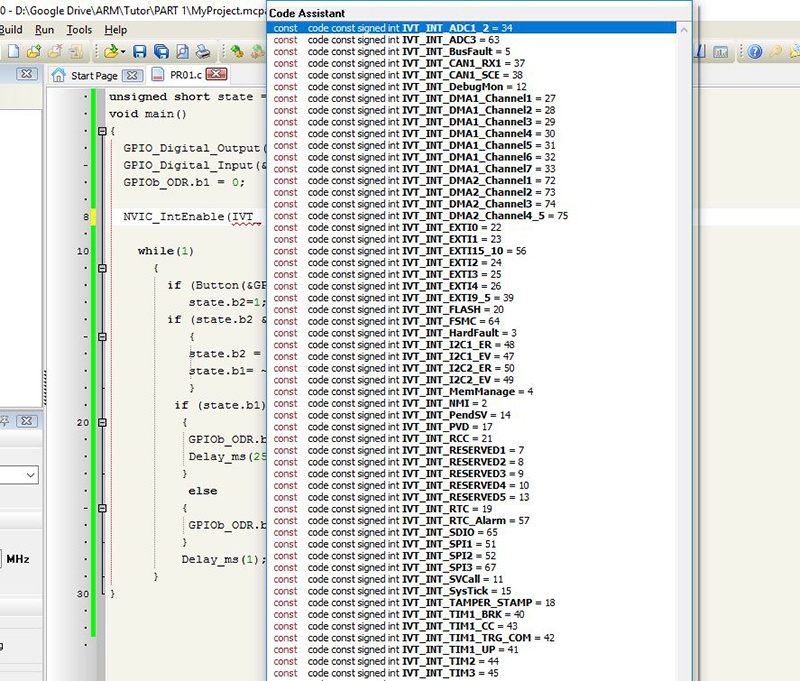Save the current file with the floppy icon
800x681 pixels.
click(139, 52)
